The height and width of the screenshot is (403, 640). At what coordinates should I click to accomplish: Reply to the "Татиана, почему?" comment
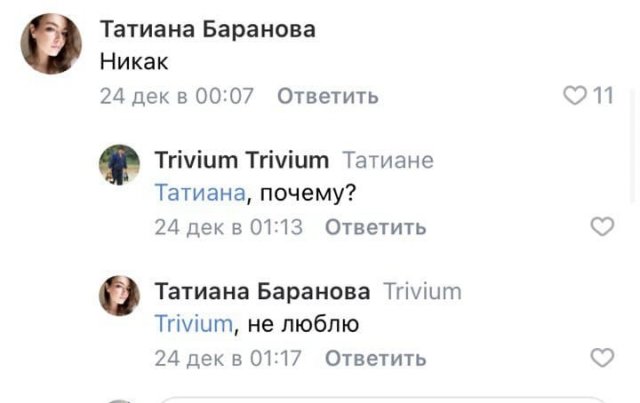pos(376,228)
